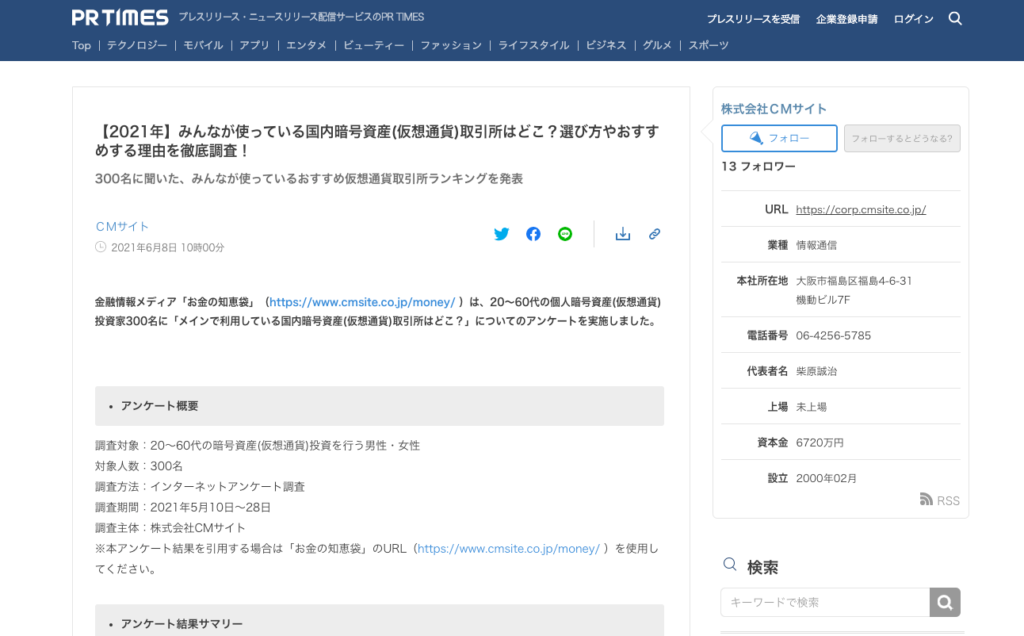
Task: Share article on Twitter
Action: tap(502, 234)
